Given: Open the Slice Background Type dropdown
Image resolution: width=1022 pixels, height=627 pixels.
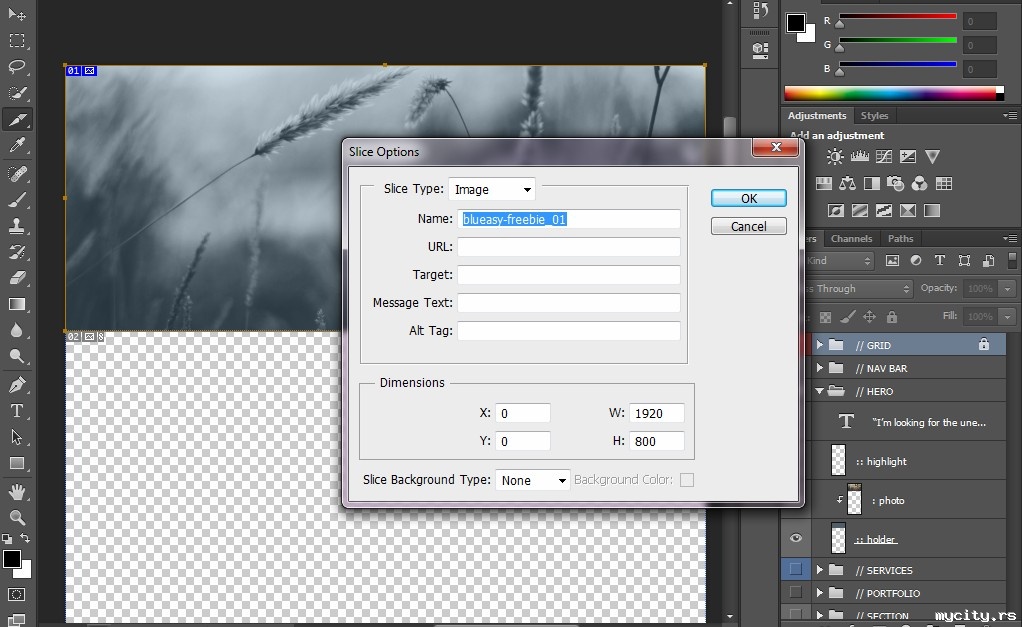Looking at the screenshot, I should click(x=532, y=480).
